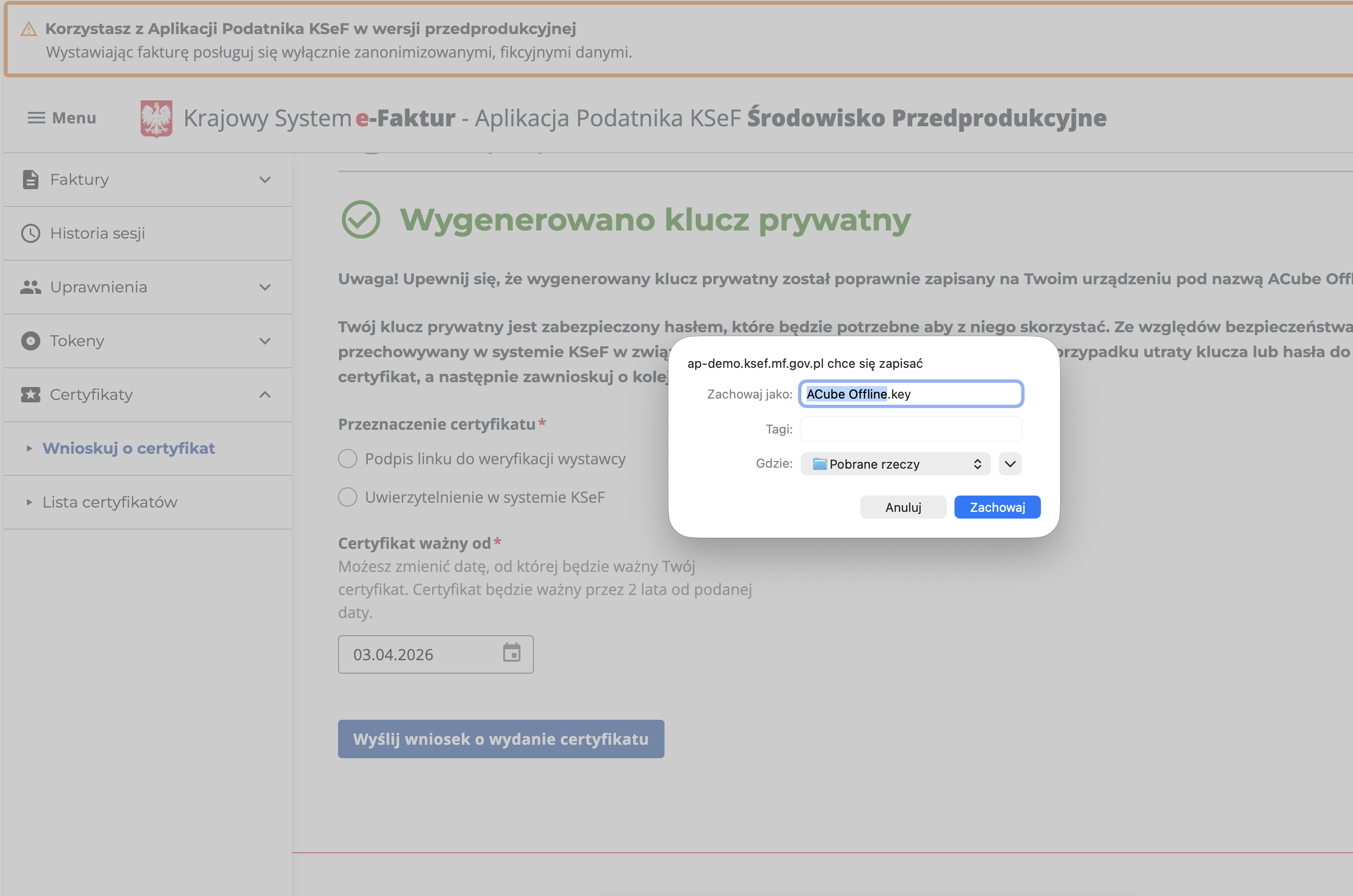Click the hamburger Menu icon

(x=36, y=118)
